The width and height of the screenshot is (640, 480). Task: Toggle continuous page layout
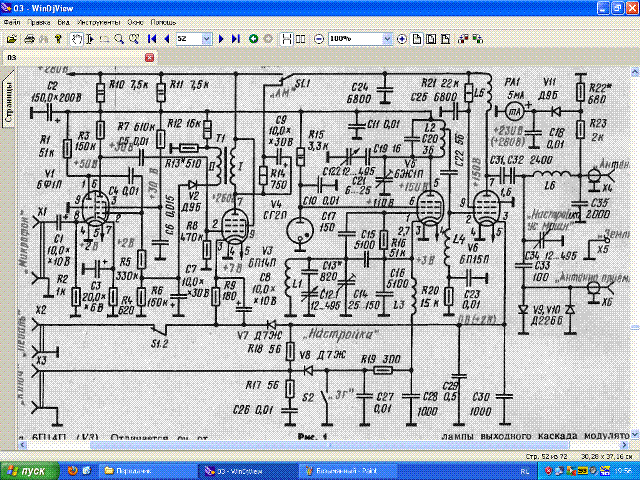pyautogui.click(x=287, y=39)
